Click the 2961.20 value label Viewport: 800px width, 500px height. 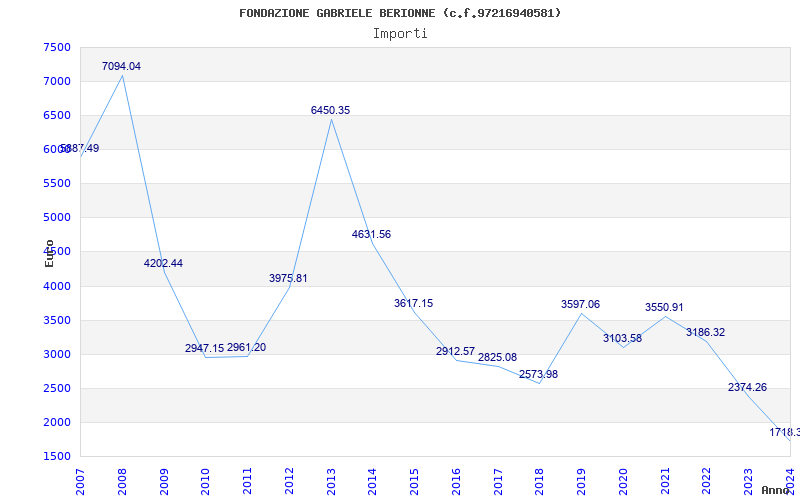(246, 347)
